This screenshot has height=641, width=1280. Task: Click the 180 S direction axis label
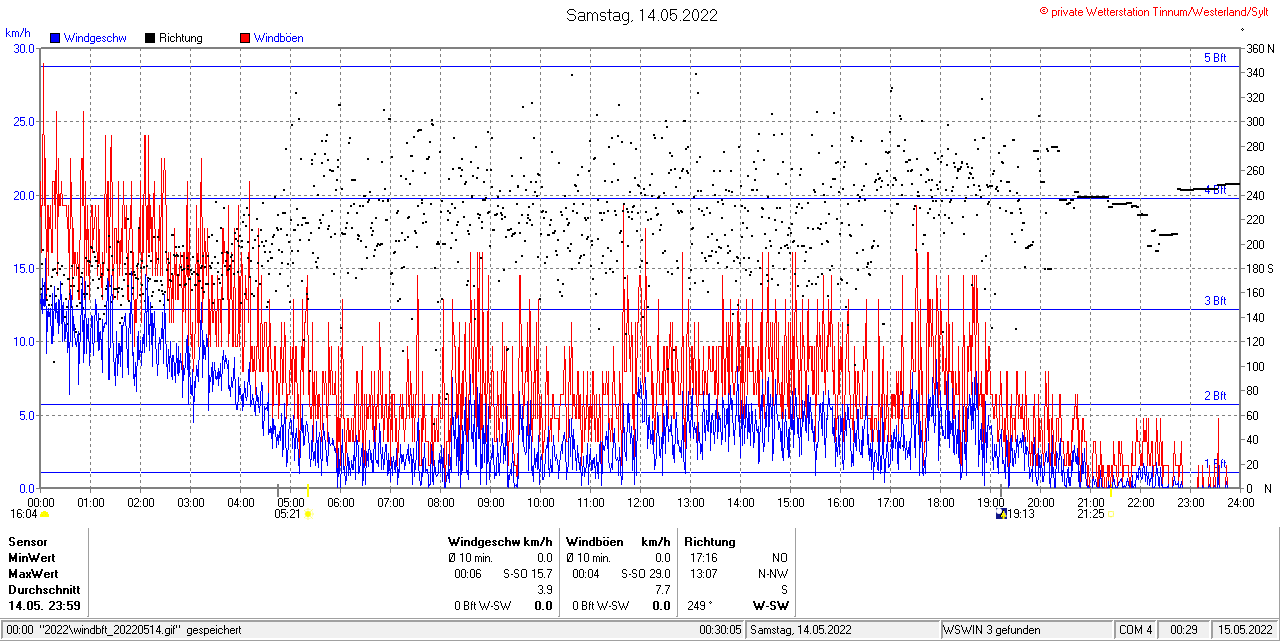pyautogui.click(x=1260, y=268)
